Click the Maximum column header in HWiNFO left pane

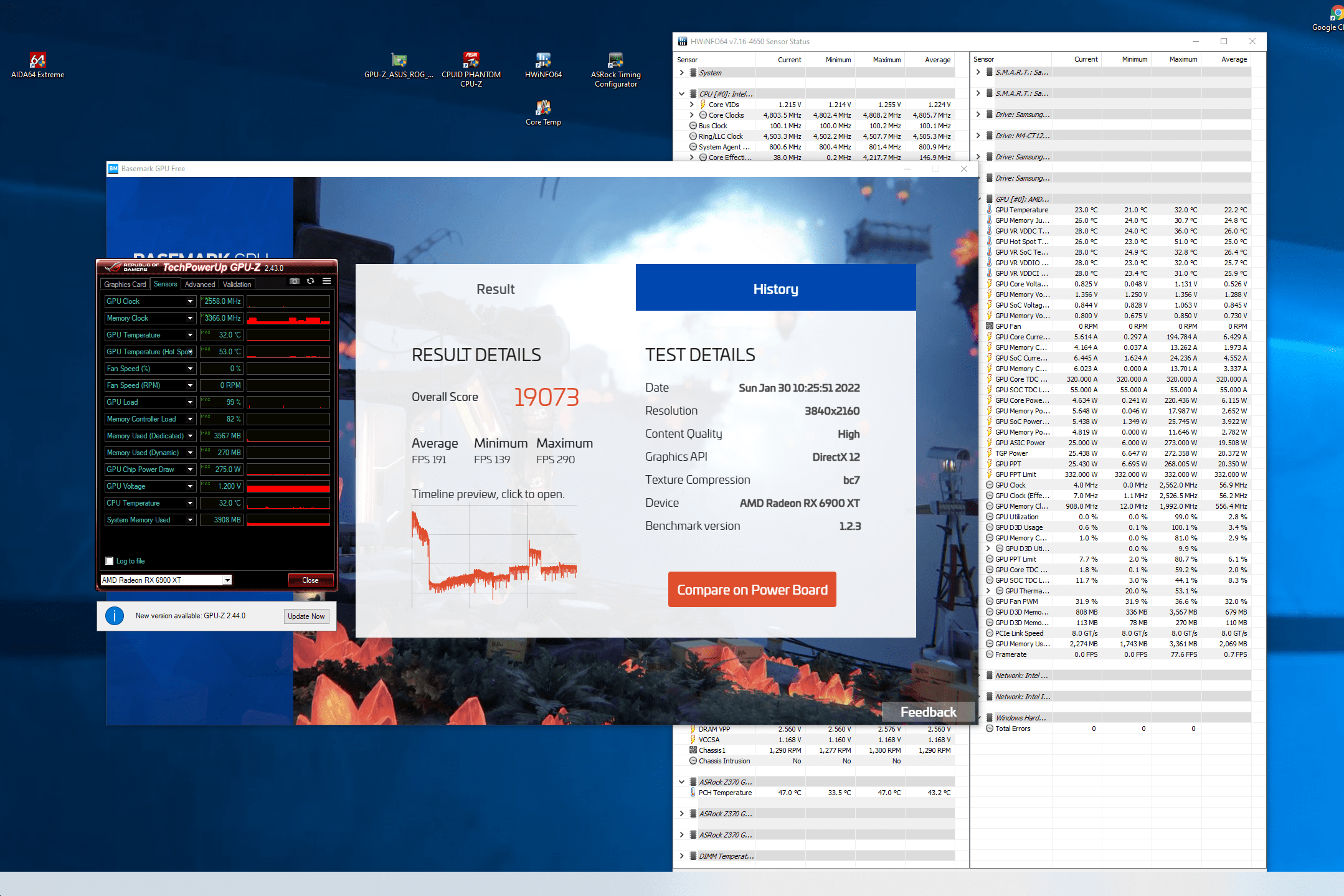(x=879, y=60)
